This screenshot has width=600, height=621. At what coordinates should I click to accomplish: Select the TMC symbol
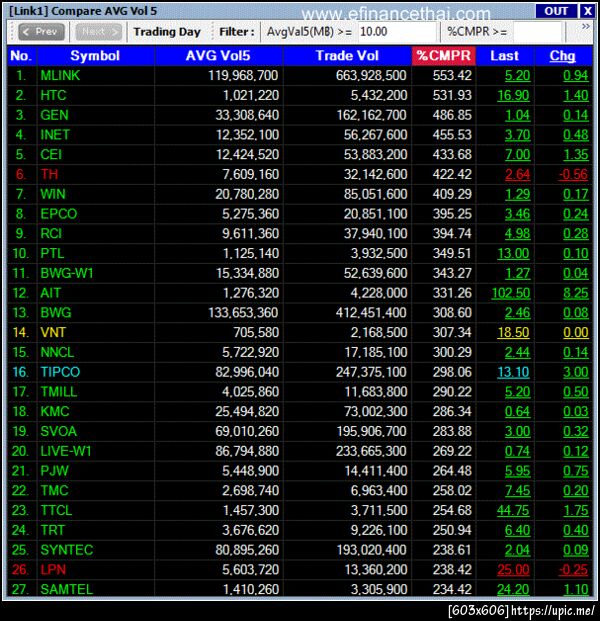point(54,491)
